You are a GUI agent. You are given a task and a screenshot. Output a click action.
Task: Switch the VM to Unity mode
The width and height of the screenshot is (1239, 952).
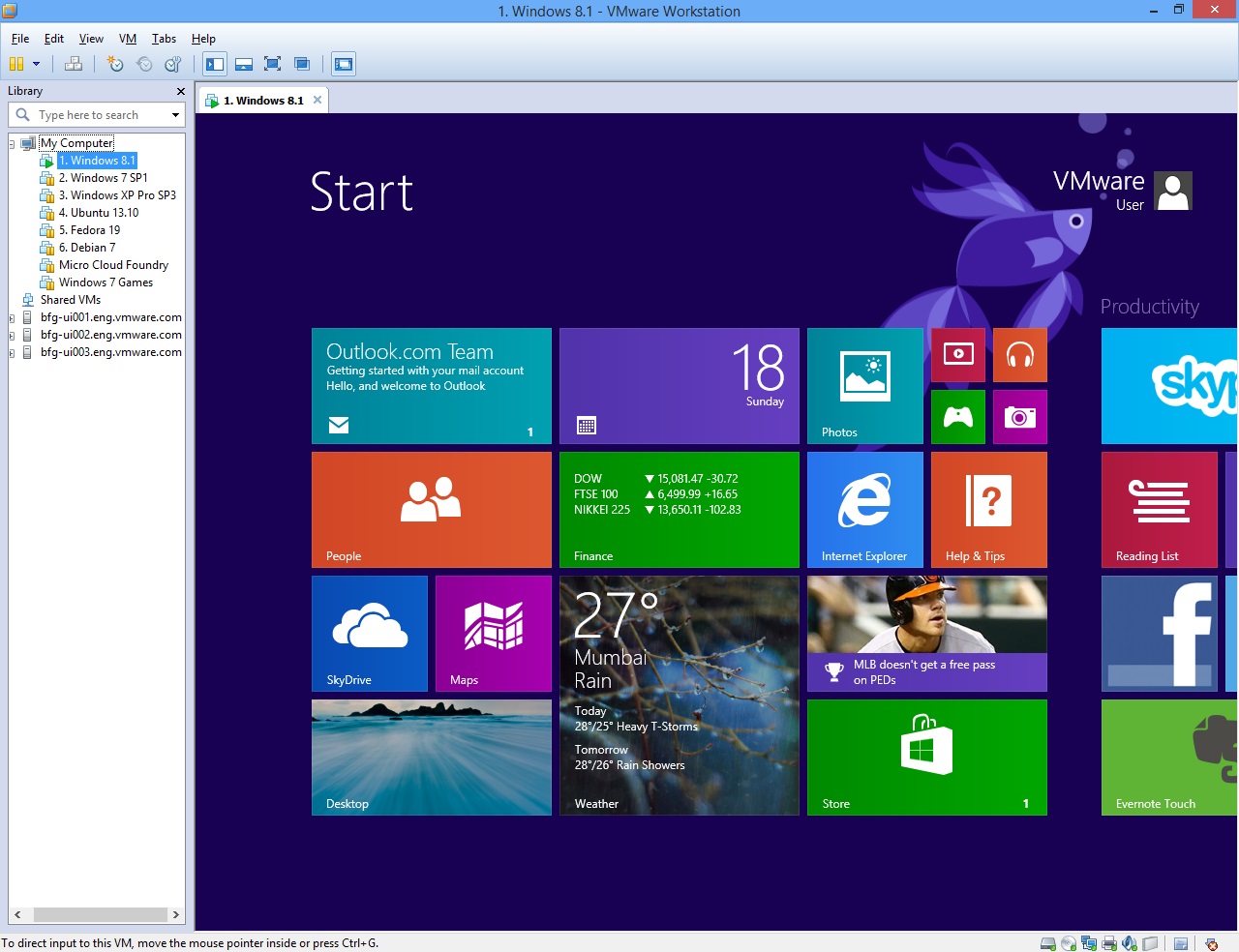click(301, 64)
